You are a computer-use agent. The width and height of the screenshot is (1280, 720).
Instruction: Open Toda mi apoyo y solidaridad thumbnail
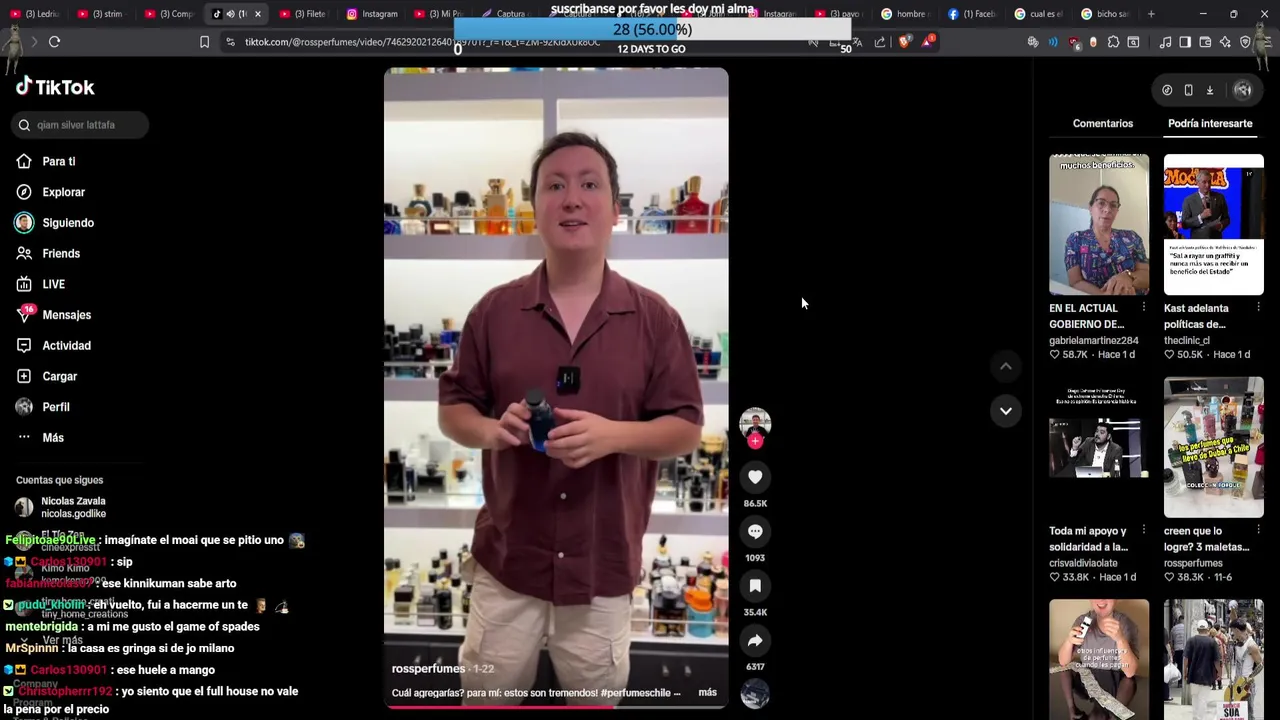[1099, 447]
